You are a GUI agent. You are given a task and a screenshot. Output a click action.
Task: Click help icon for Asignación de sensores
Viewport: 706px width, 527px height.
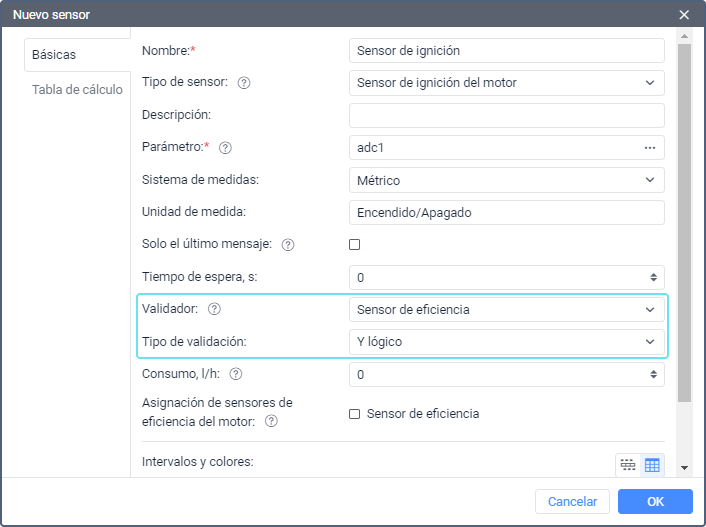(271, 422)
